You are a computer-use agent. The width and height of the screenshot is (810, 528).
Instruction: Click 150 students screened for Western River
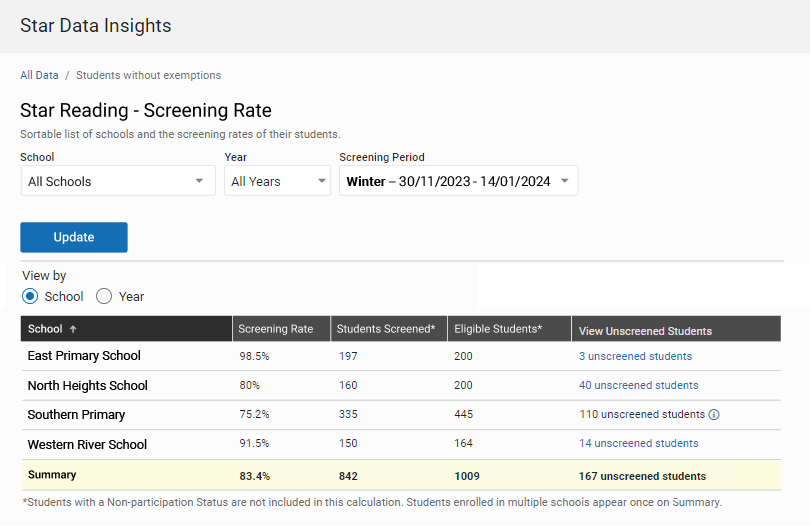point(348,443)
